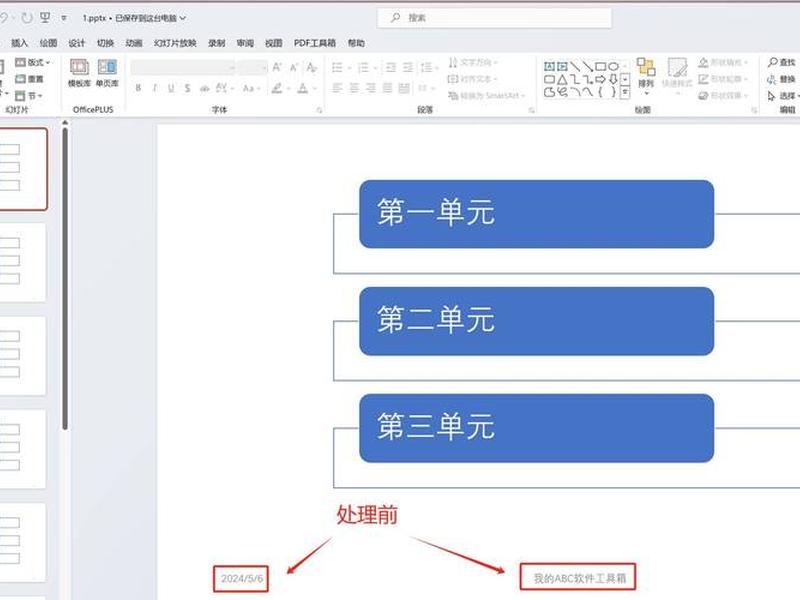The image size is (800, 600).
Task: Open the PDF工具箱 tab
Action: click(x=315, y=43)
